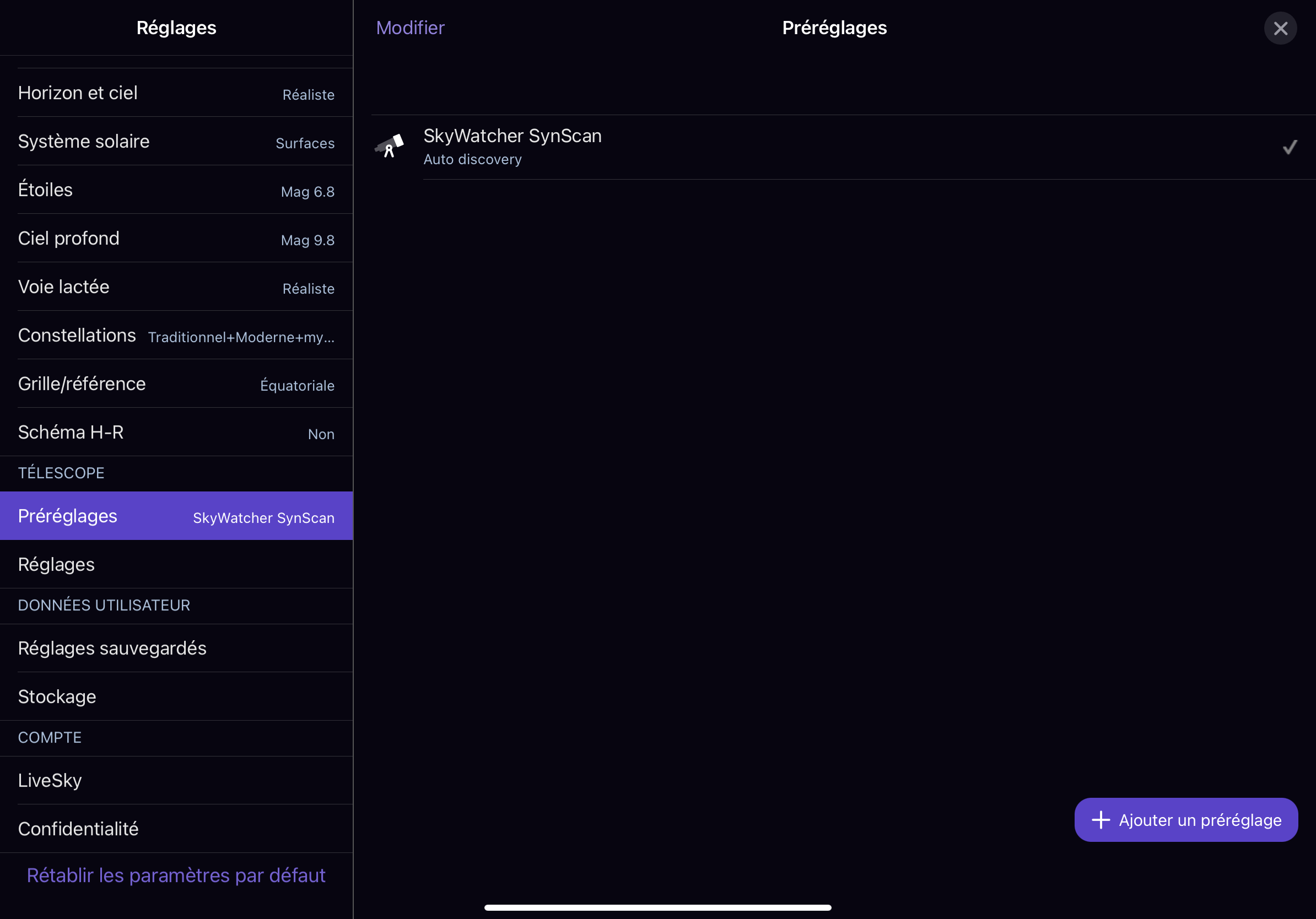This screenshot has height=919, width=1316.
Task: Toggle the checkmark on SkyWatcher SynScan preset
Action: tap(1289, 147)
